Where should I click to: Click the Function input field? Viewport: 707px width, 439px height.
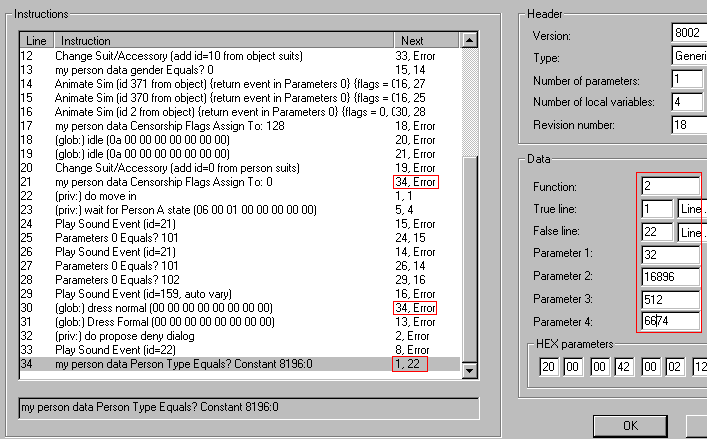point(669,186)
